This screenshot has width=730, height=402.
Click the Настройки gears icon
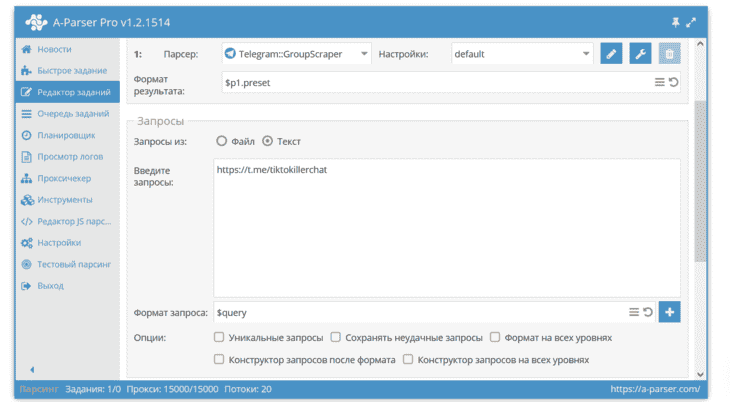click(x=27, y=243)
